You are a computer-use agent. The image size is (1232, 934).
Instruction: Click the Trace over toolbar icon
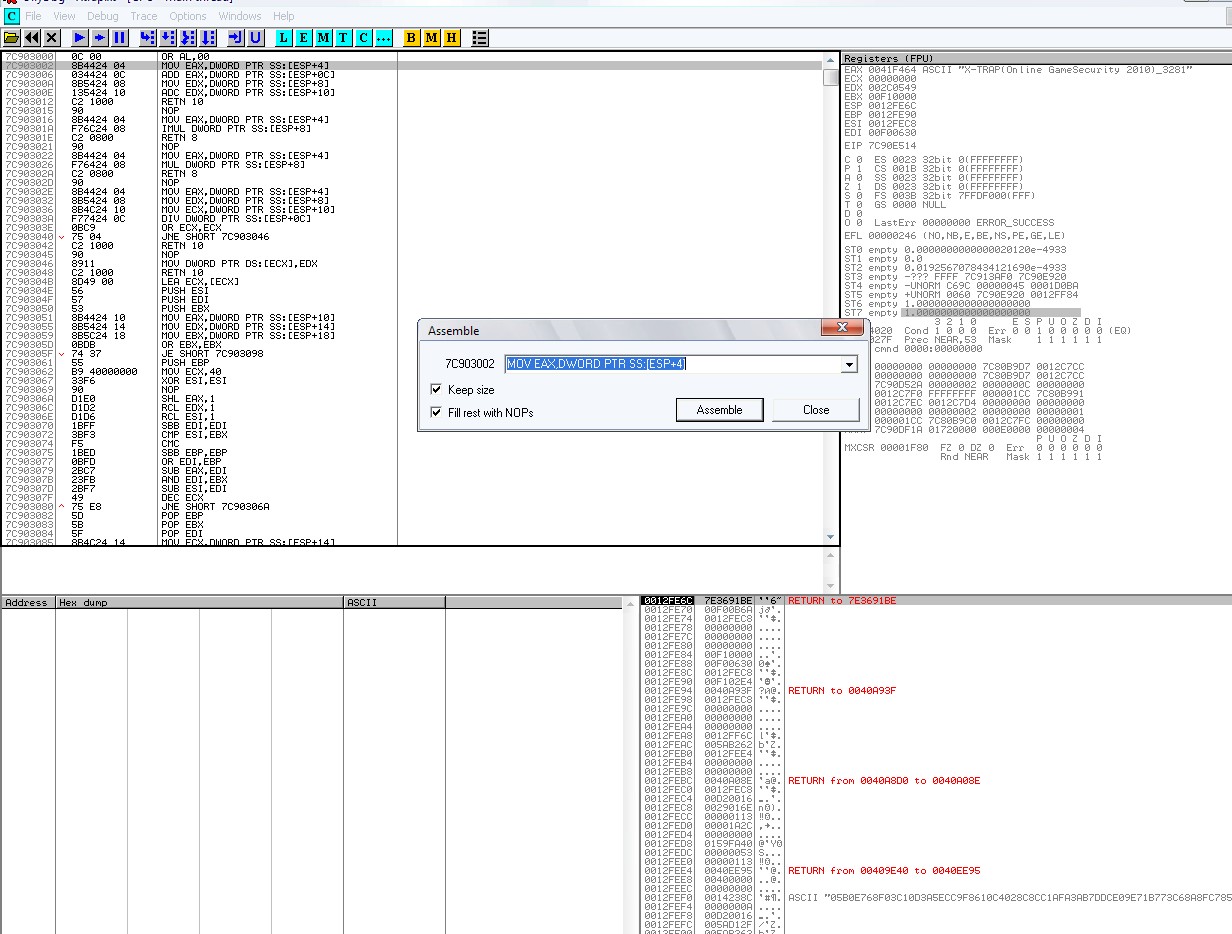(x=208, y=38)
